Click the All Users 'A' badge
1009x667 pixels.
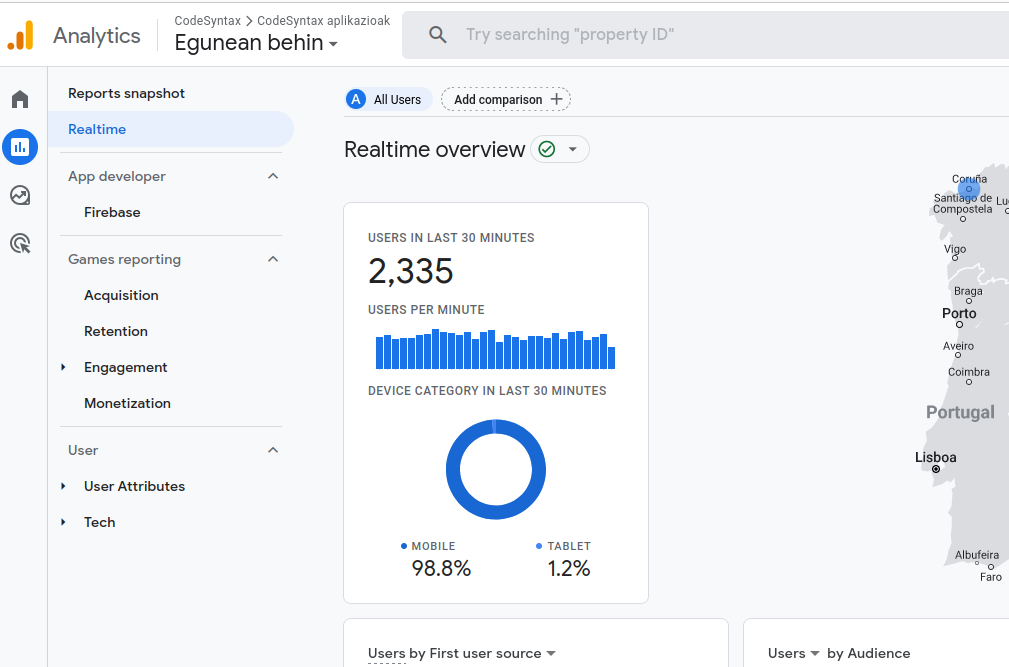(x=356, y=99)
